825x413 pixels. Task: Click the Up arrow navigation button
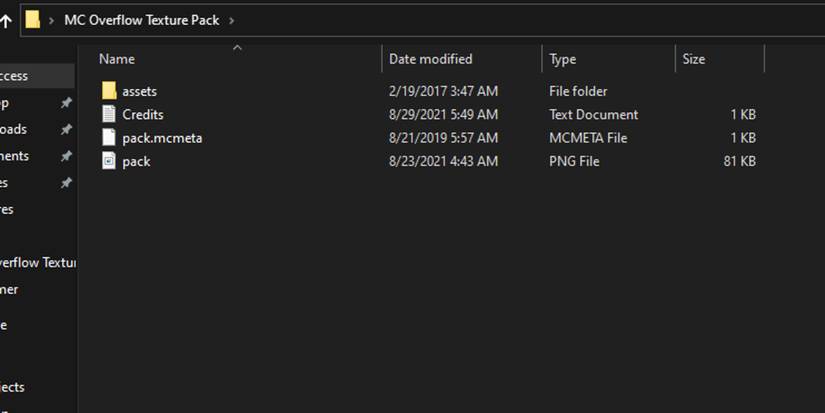coord(6,19)
